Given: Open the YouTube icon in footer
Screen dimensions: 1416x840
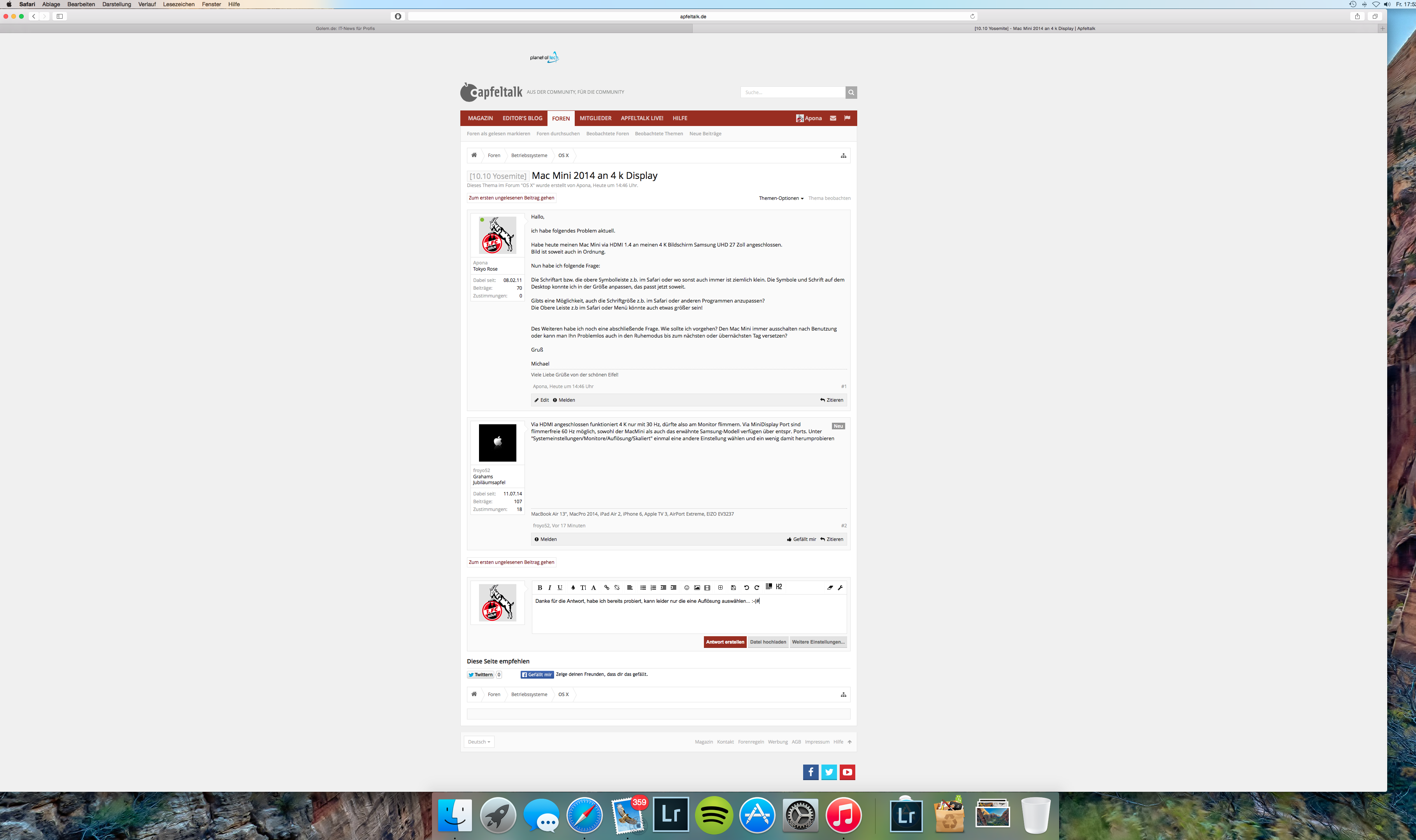Looking at the screenshot, I should point(847,772).
